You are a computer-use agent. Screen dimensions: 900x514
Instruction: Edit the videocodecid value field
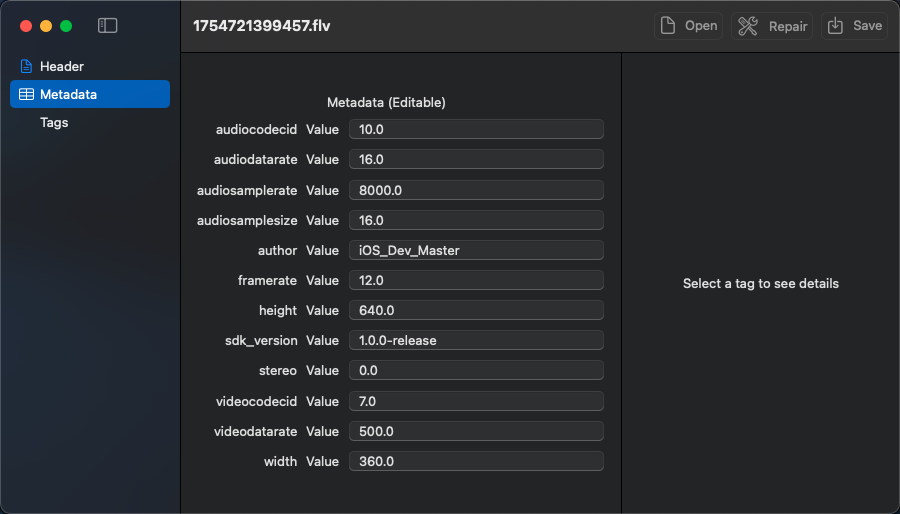click(x=476, y=401)
